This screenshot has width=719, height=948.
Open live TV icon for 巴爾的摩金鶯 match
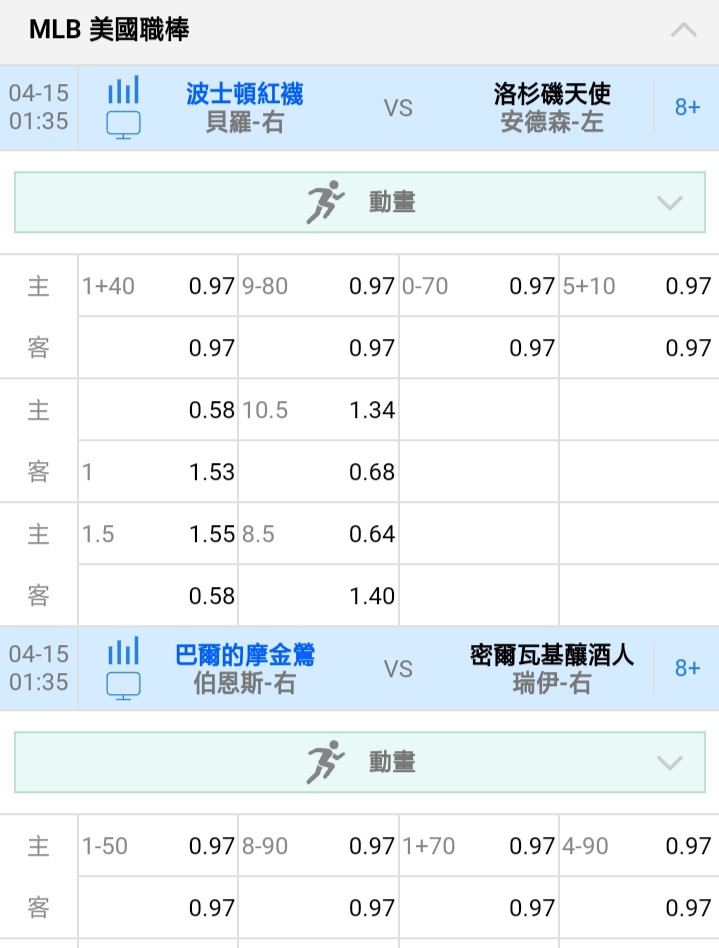point(123,686)
